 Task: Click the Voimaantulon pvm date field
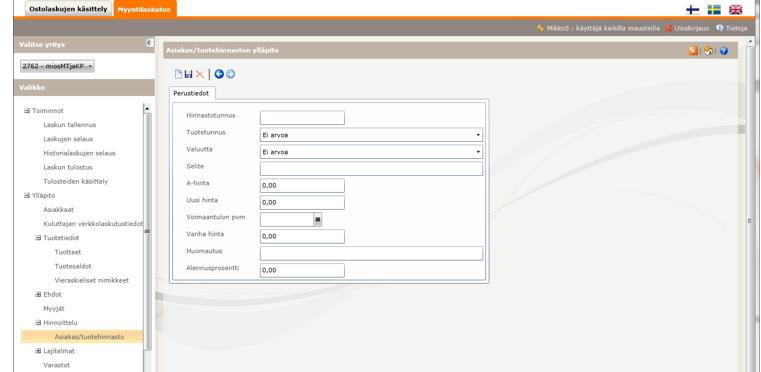coord(287,220)
